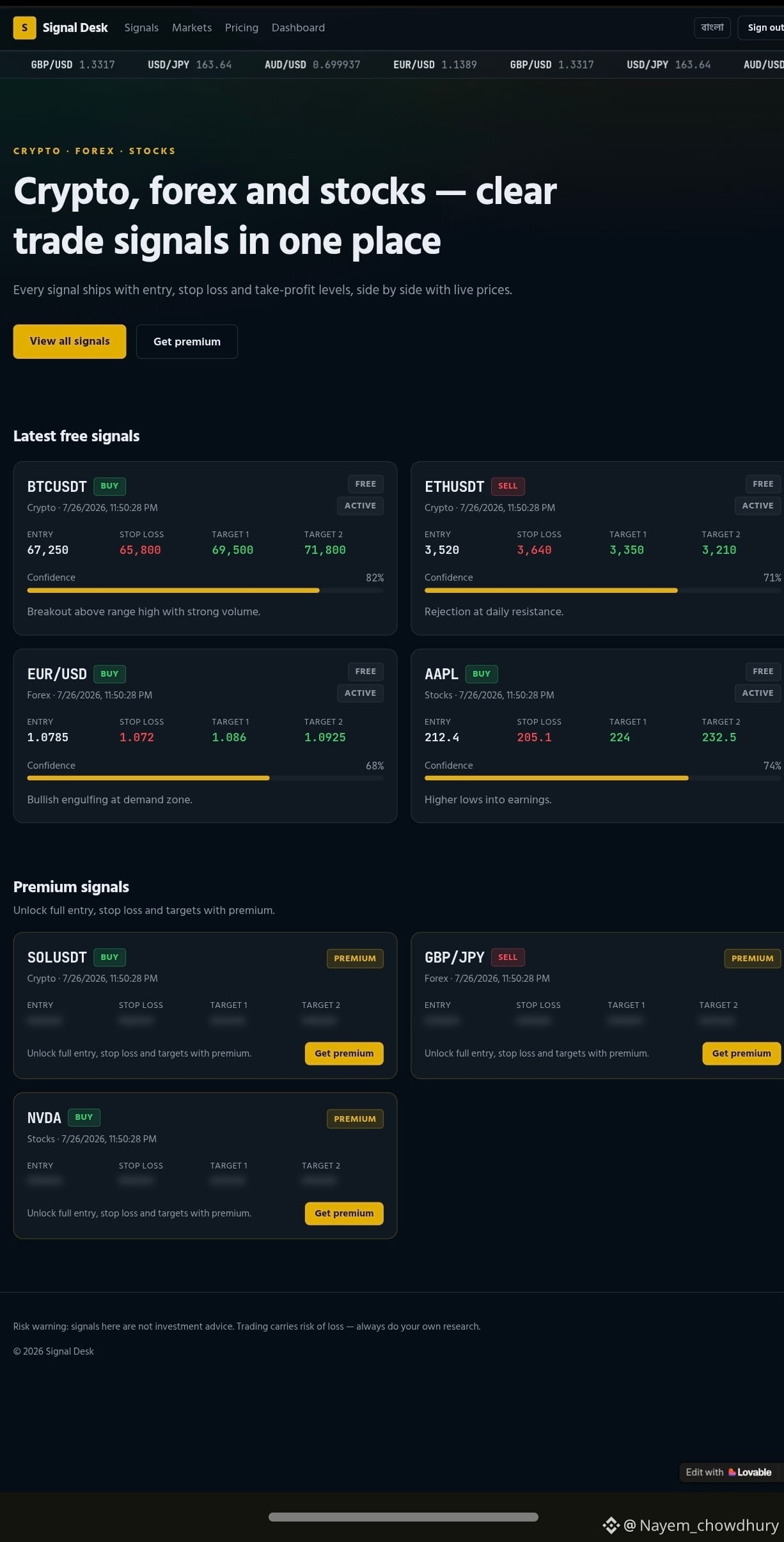The image size is (784, 1542).
Task: Click Get premium on the NVDA card
Action: (x=344, y=1213)
